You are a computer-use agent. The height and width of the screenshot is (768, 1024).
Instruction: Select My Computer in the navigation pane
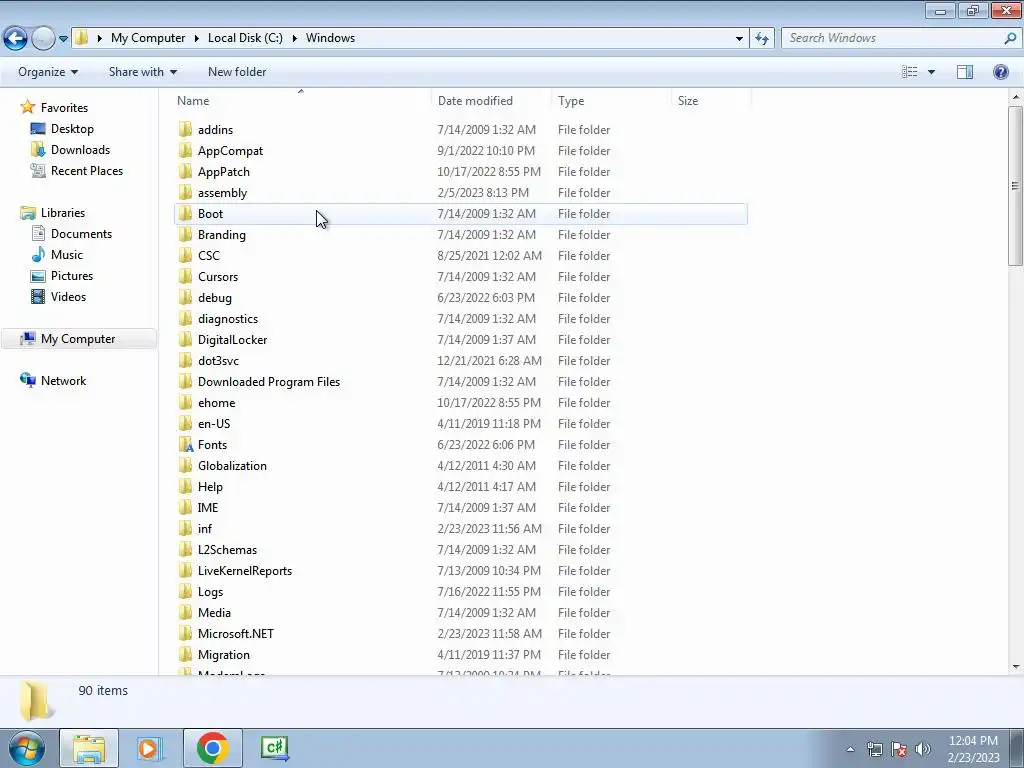[78, 339]
